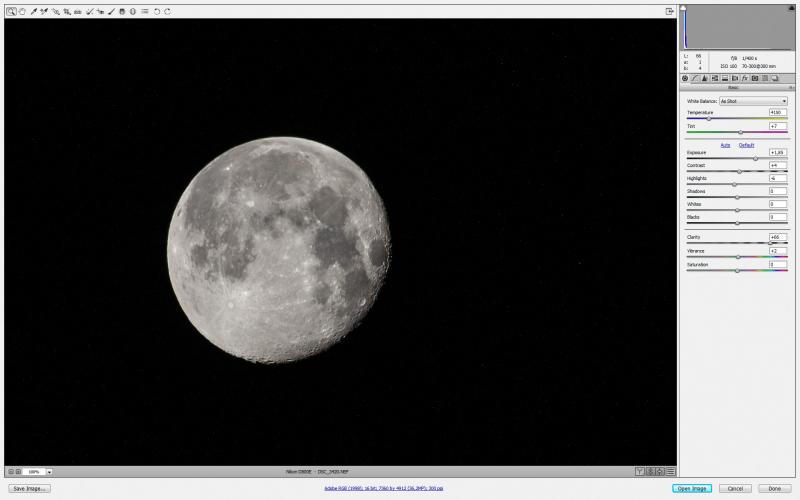
Task: Click the Highlights slider handle
Action: 735,184
